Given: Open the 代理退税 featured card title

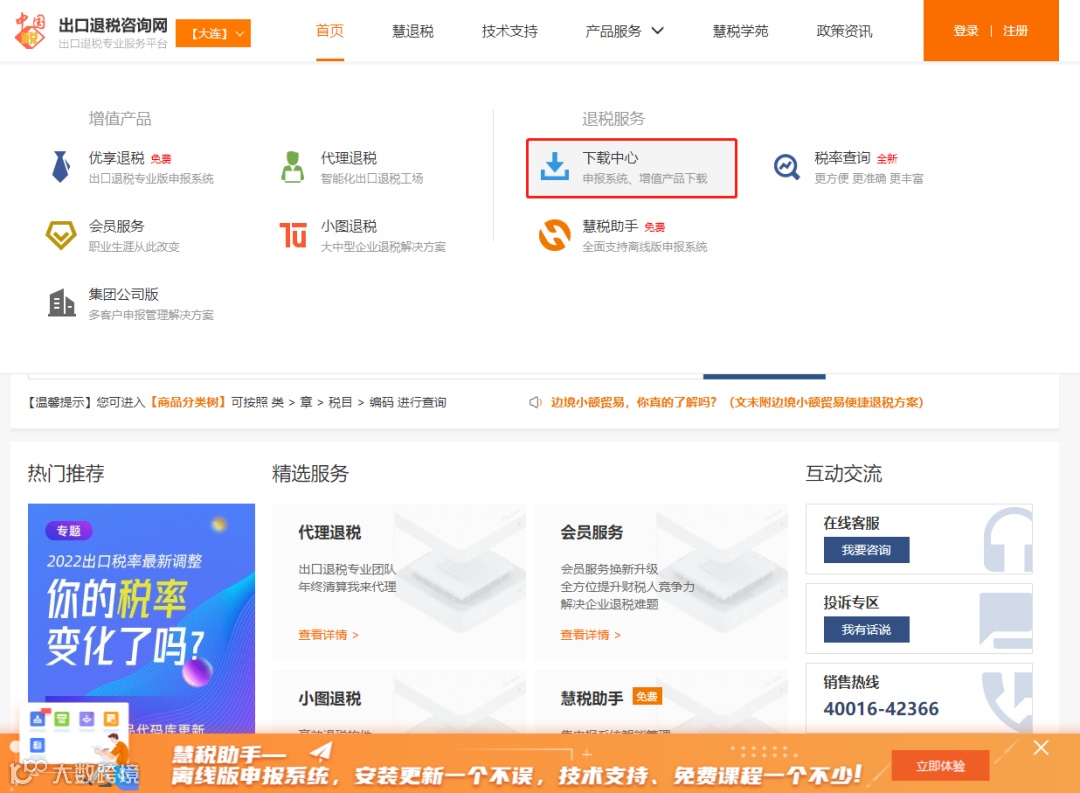Looking at the screenshot, I should [x=329, y=533].
